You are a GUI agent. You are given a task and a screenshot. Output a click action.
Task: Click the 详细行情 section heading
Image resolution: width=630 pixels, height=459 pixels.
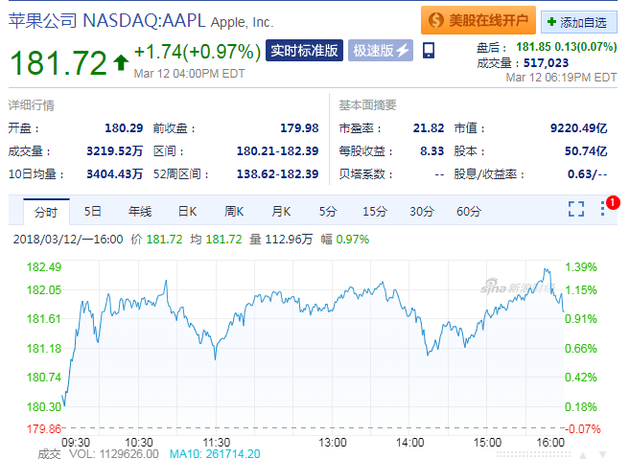(31, 105)
